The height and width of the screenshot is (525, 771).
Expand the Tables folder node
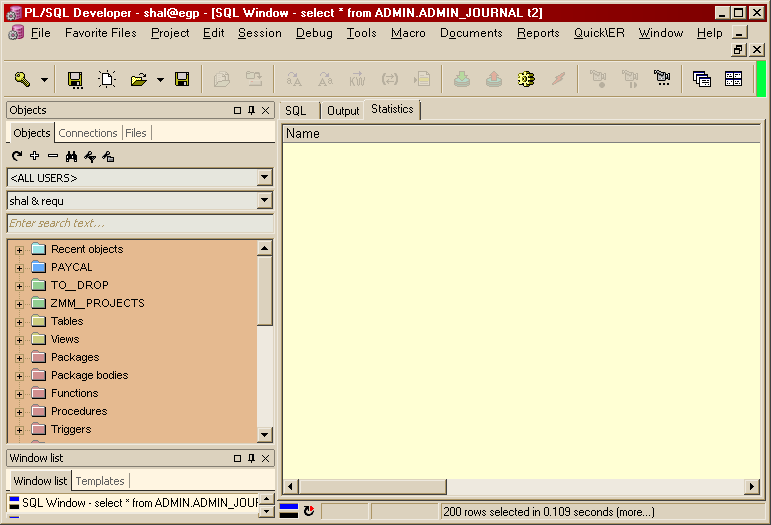coord(19,322)
